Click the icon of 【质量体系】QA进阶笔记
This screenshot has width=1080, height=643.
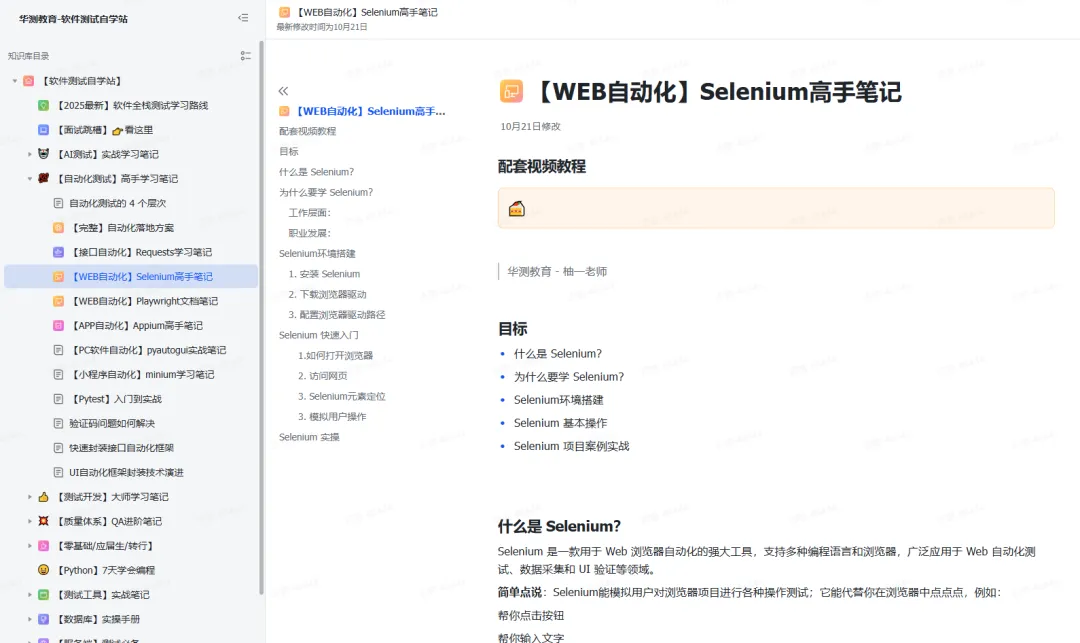click(43, 520)
